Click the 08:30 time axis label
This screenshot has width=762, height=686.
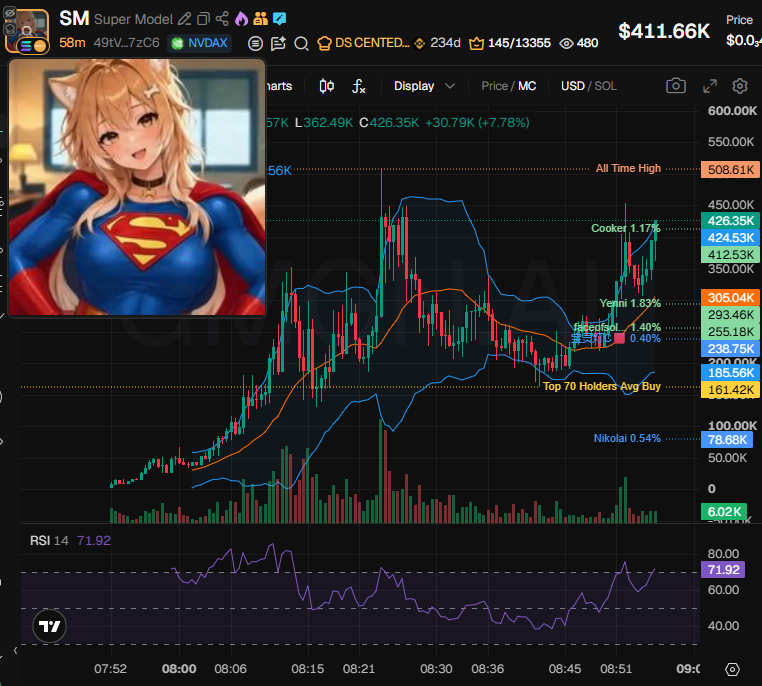[436, 669]
